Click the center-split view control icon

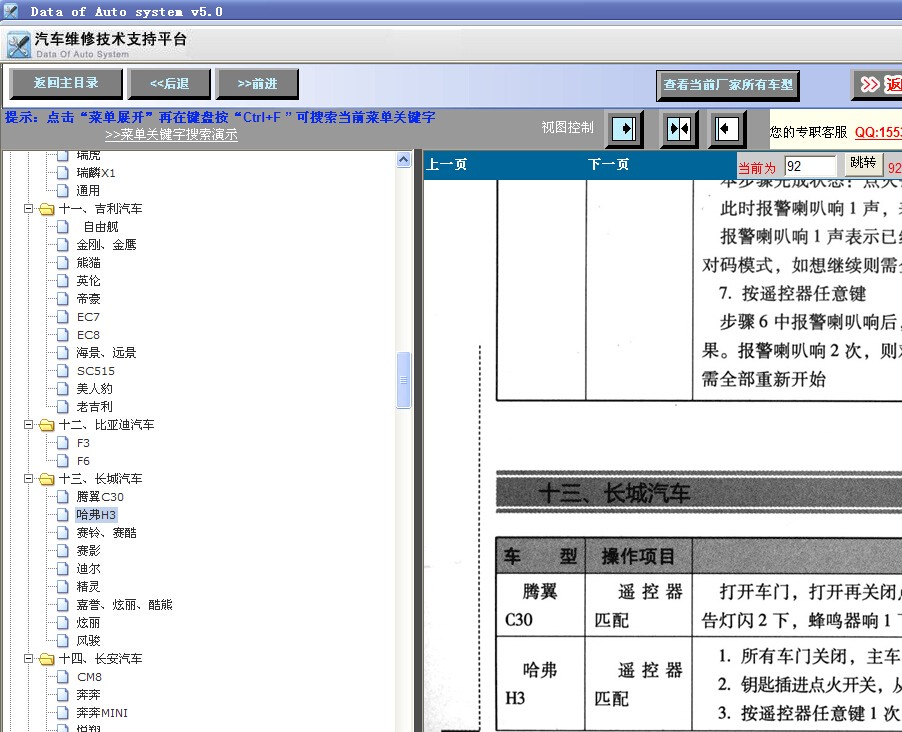(x=679, y=129)
